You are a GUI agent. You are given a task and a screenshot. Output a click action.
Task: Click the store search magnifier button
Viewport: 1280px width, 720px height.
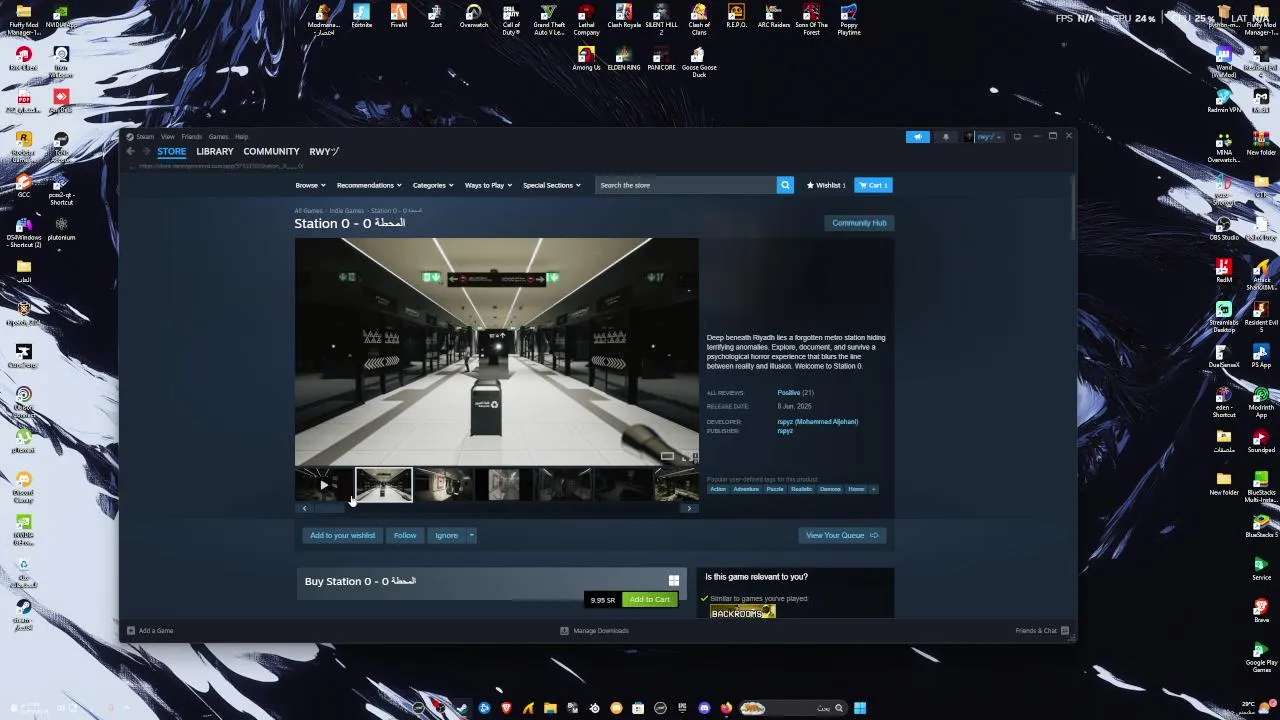[785, 185]
